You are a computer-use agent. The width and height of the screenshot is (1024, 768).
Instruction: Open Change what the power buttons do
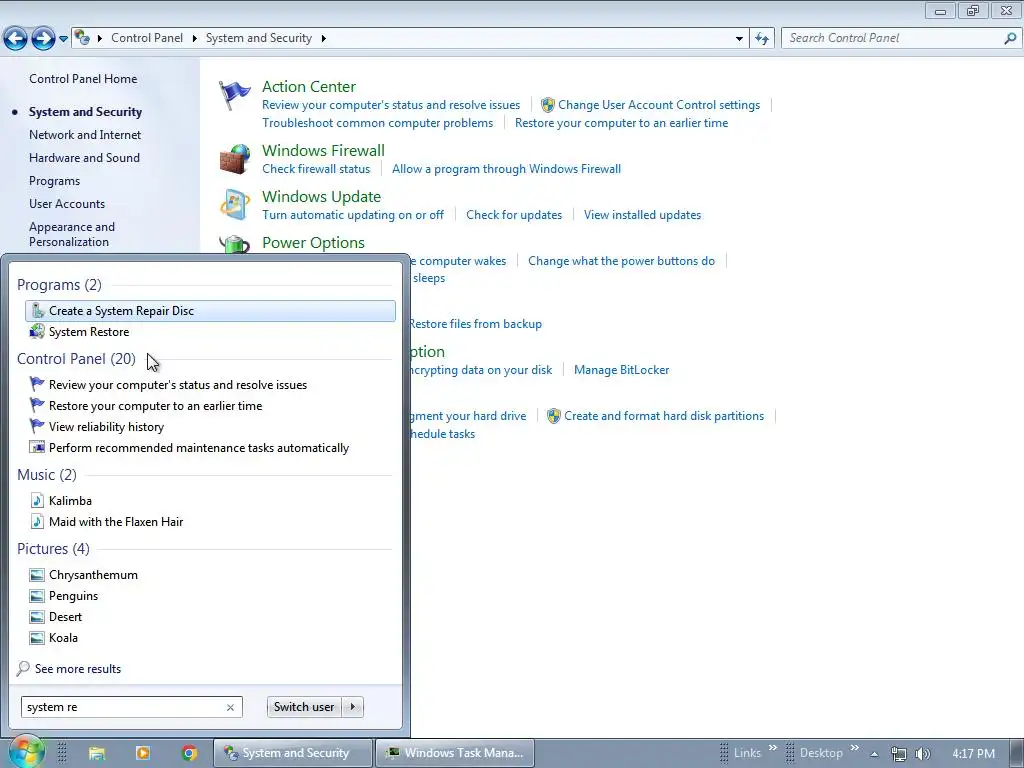point(622,261)
